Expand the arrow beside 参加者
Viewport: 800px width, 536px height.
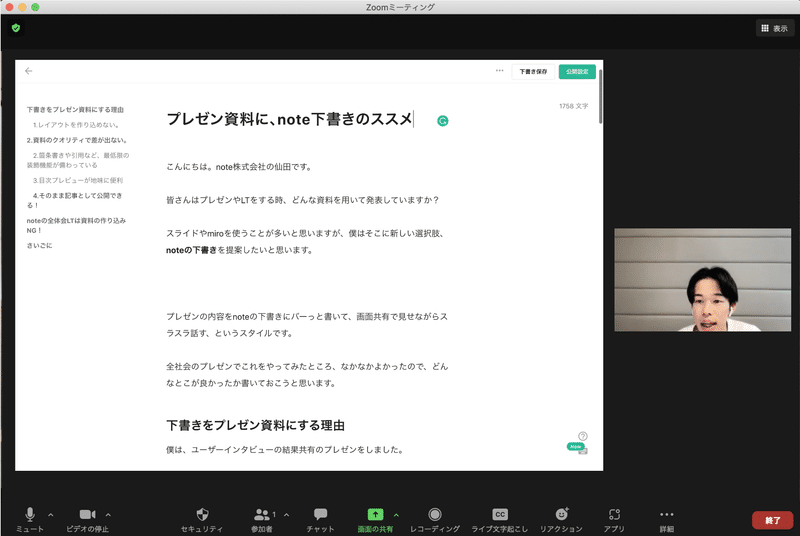286,515
